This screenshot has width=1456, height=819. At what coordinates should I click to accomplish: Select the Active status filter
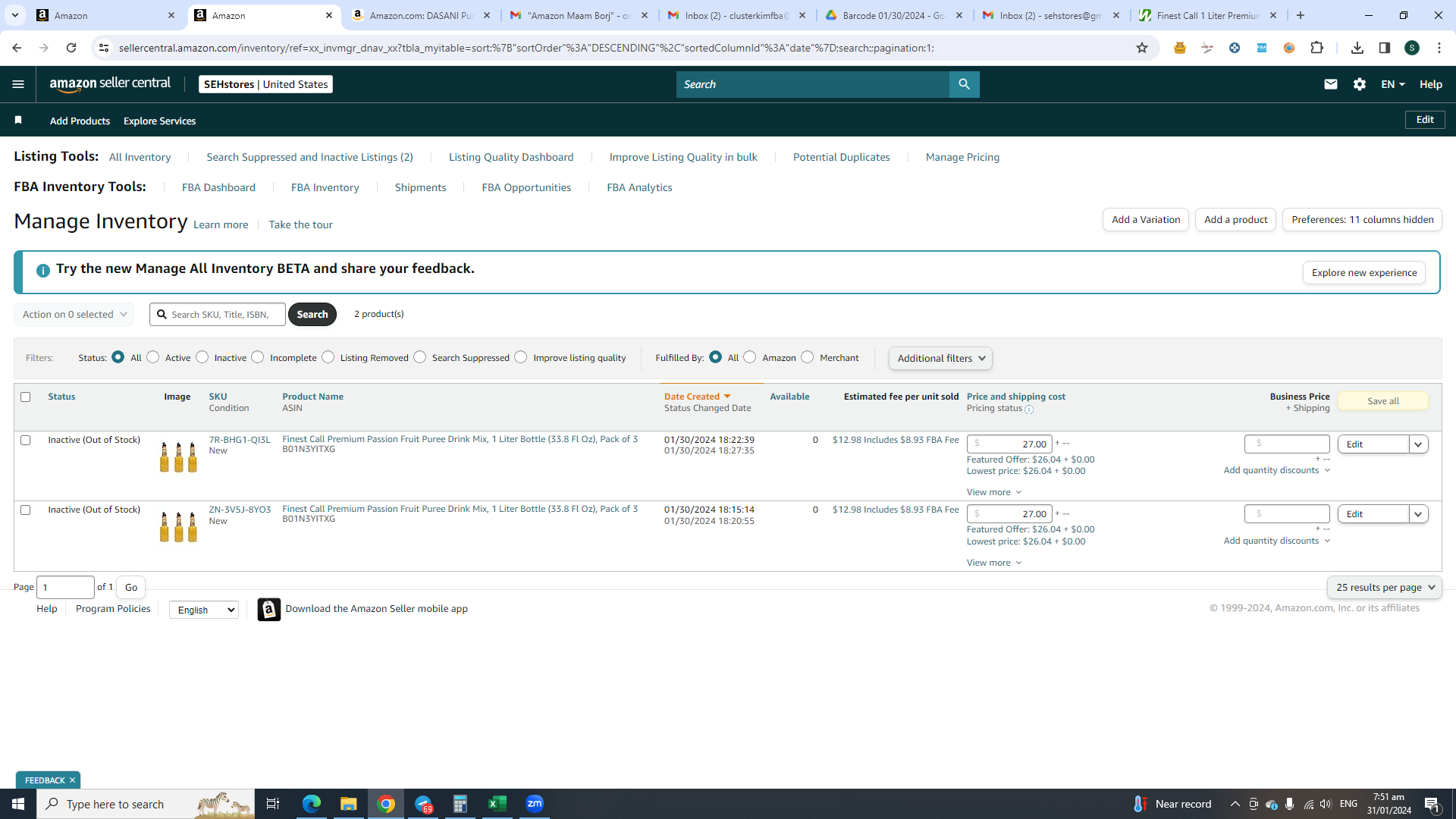pos(153,357)
